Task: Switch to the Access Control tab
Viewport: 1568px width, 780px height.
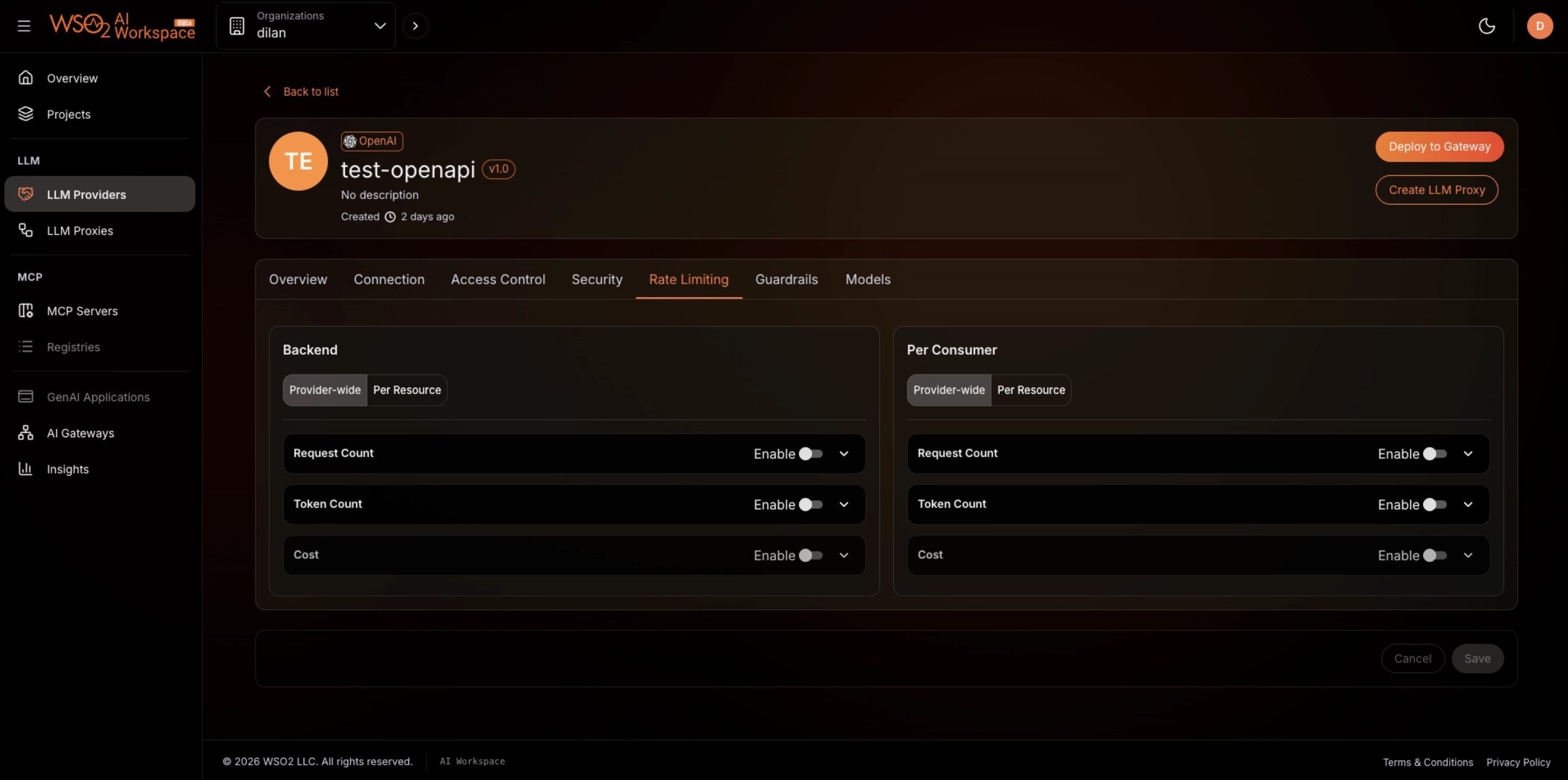Action: [x=498, y=279]
